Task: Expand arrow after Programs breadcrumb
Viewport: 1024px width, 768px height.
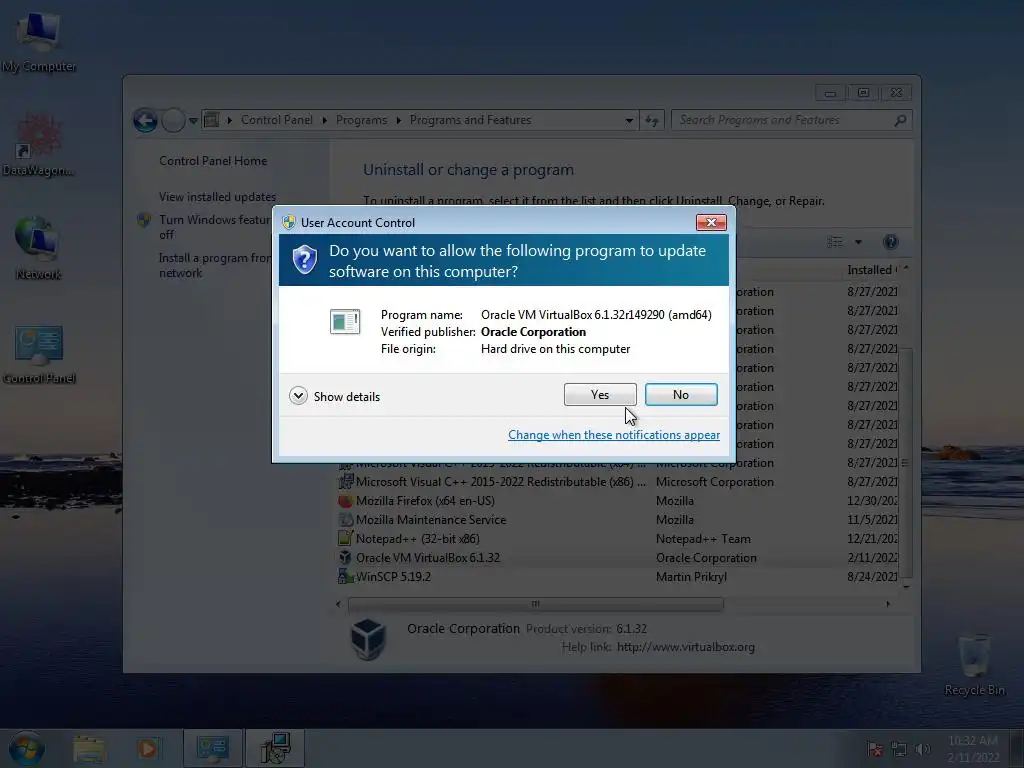Action: pyautogui.click(x=398, y=120)
